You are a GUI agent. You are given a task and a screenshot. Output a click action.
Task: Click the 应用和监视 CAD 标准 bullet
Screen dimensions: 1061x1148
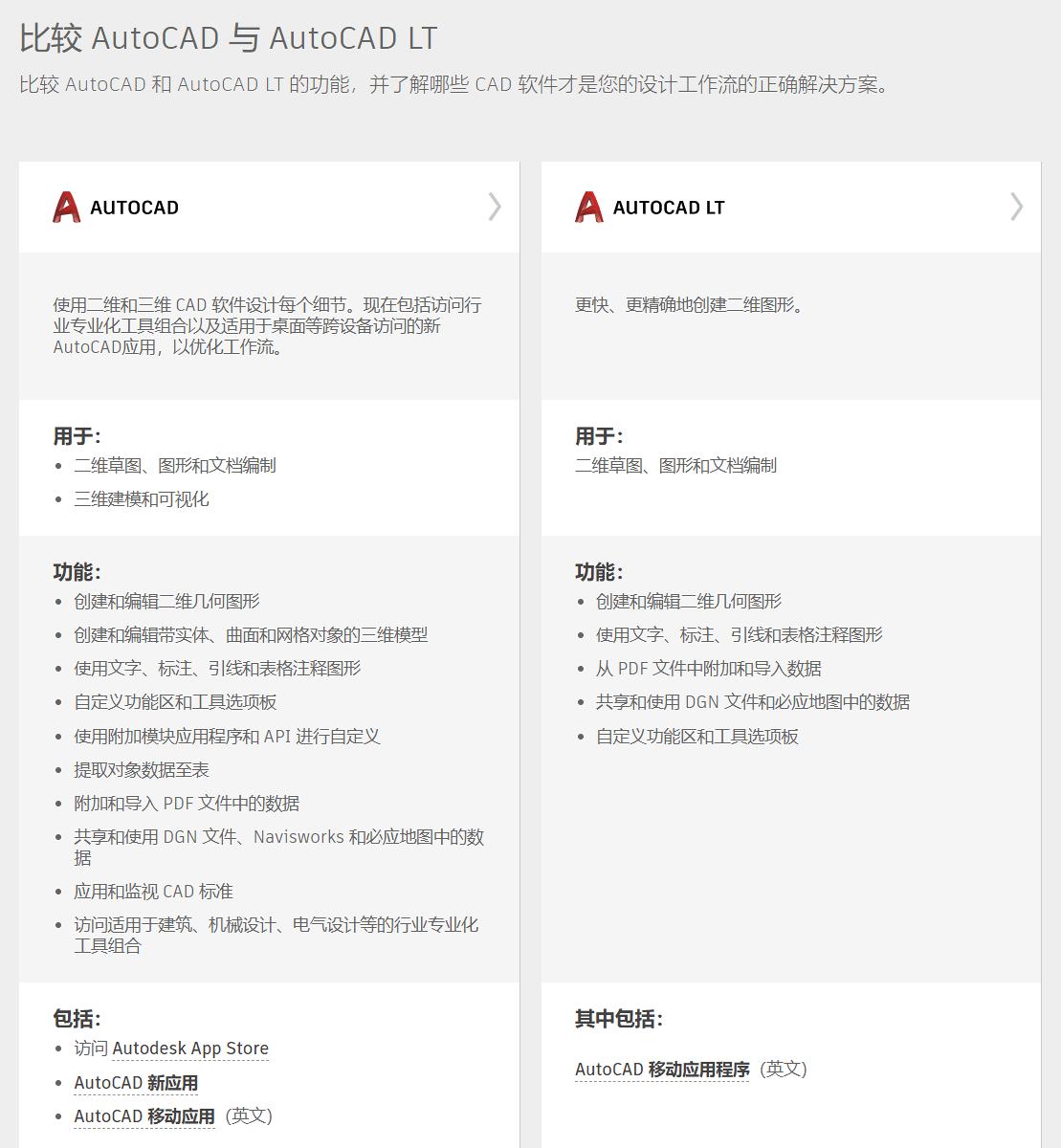click(x=153, y=892)
